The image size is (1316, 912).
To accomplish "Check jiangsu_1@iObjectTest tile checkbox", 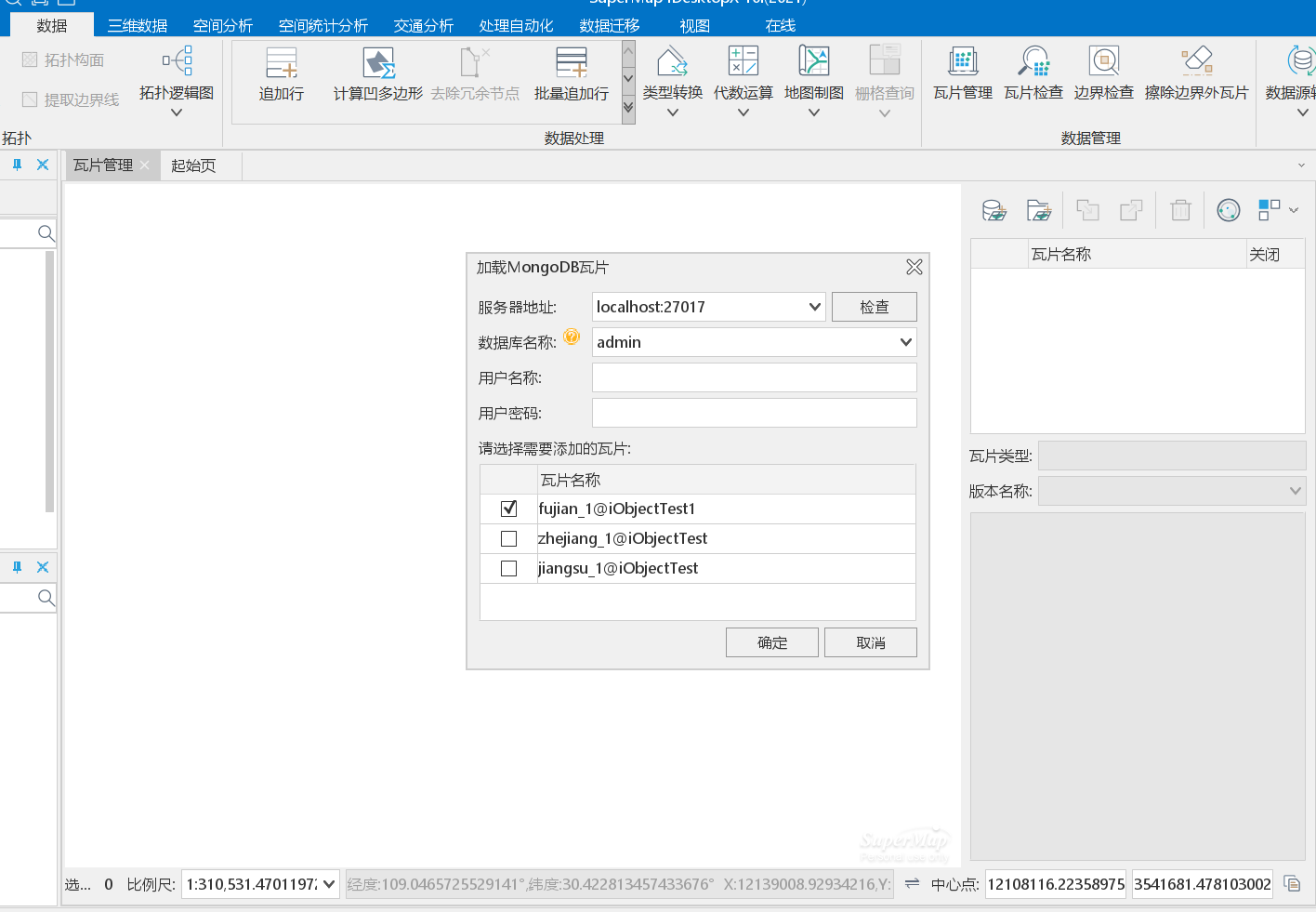I will click(508, 568).
